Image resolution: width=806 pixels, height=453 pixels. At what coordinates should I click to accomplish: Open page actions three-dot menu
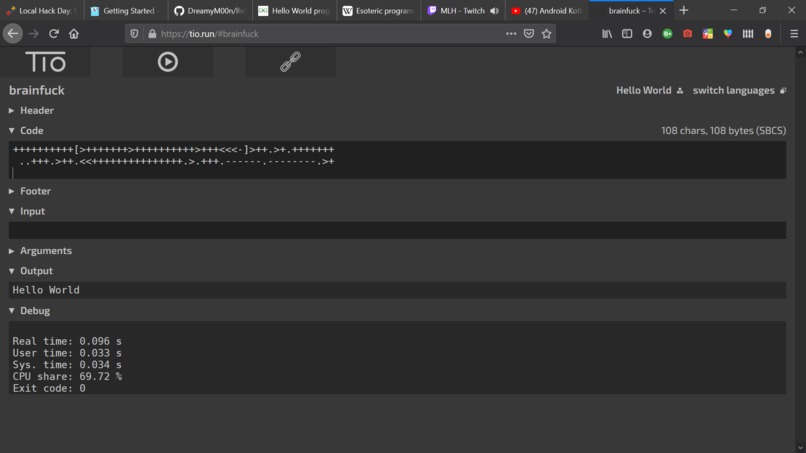(x=510, y=33)
